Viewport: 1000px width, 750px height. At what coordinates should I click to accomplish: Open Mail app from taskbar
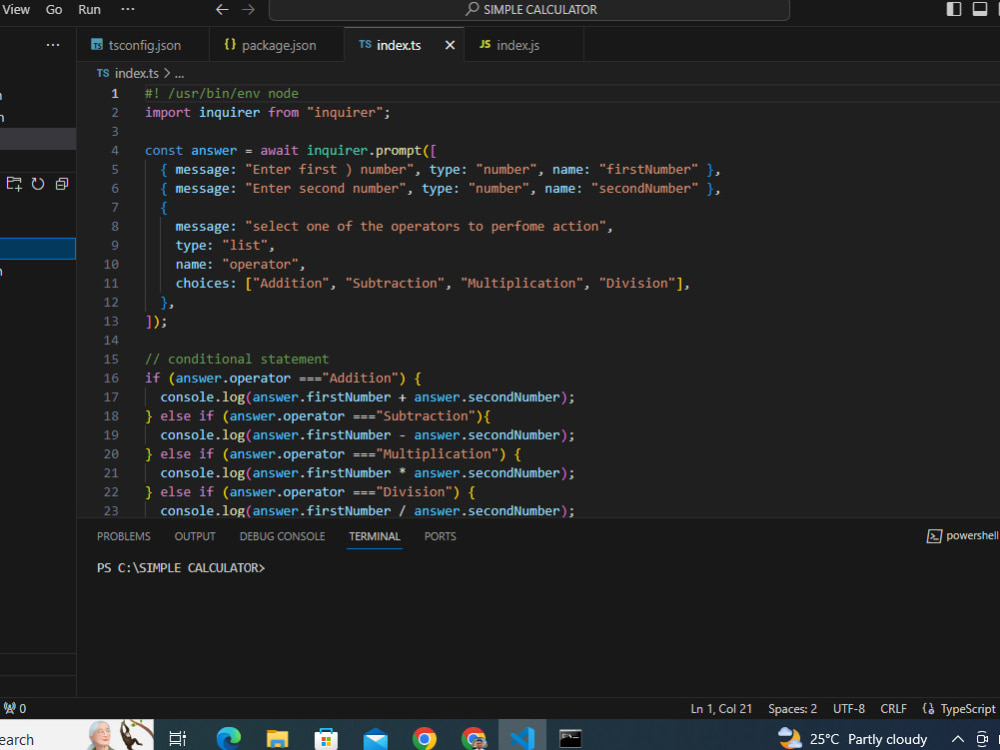(x=375, y=739)
